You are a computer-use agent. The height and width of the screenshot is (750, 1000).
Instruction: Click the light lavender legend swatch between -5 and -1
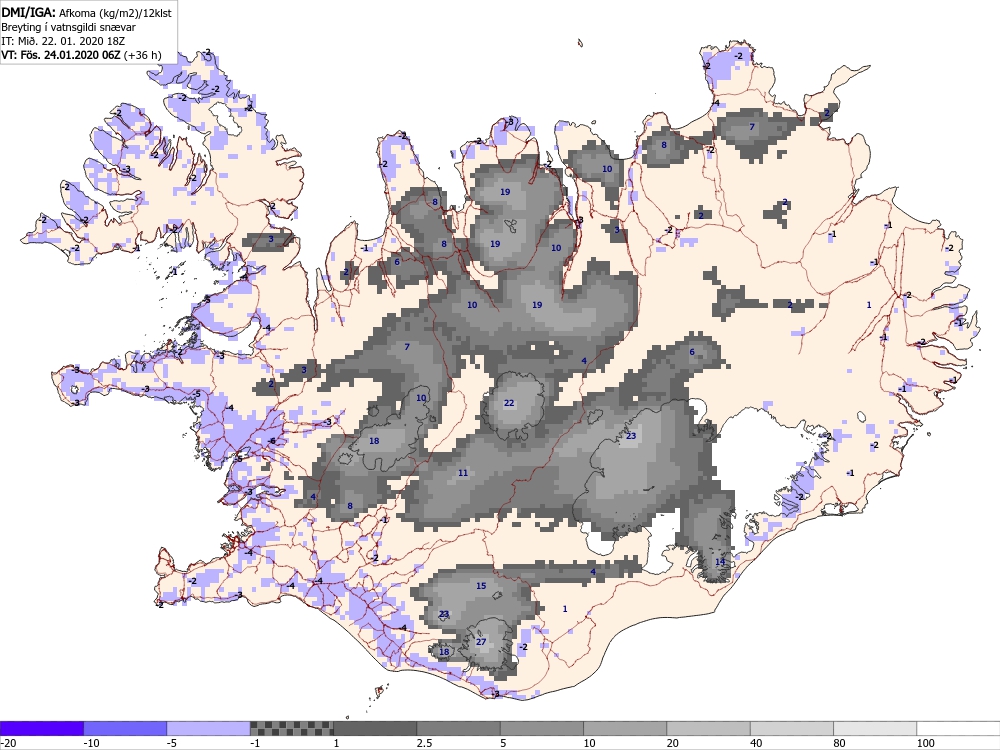point(209,728)
